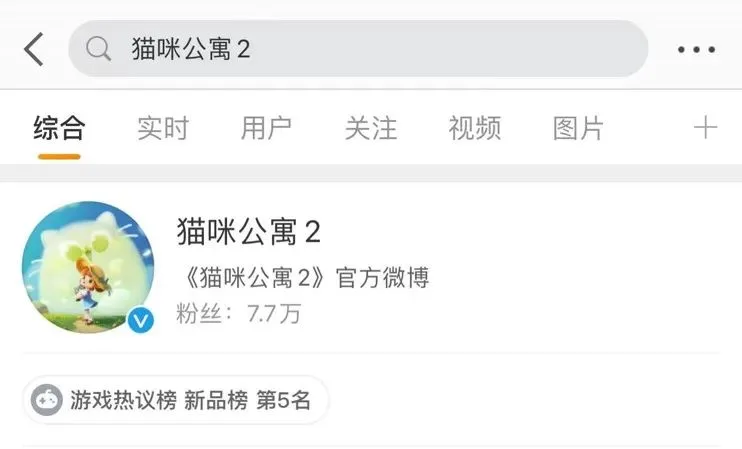Viewport: 742px width, 449px height.
Task: Tap the 粉丝 7.7万 follower count
Action: click(x=238, y=313)
